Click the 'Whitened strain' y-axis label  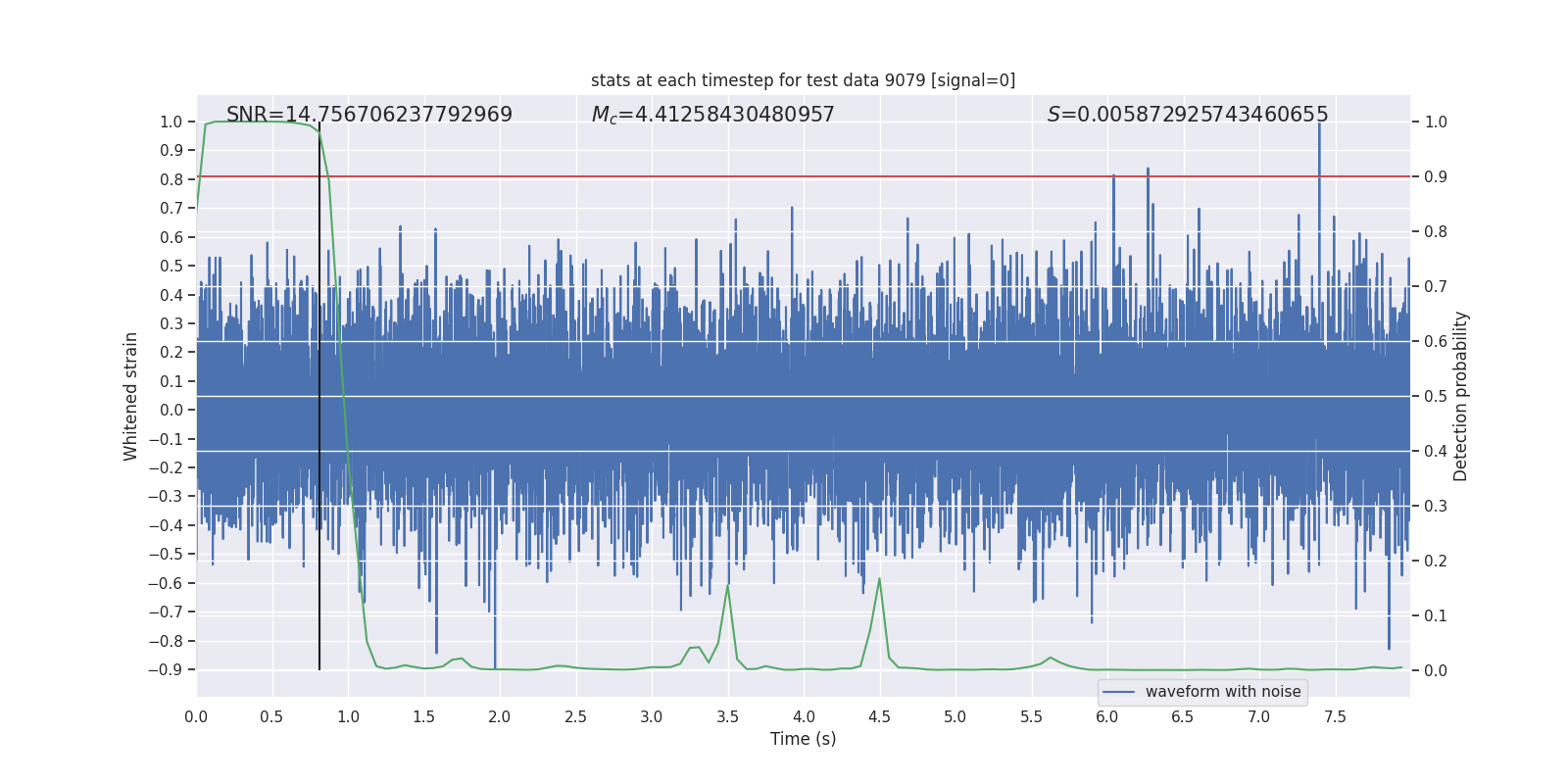[130, 396]
